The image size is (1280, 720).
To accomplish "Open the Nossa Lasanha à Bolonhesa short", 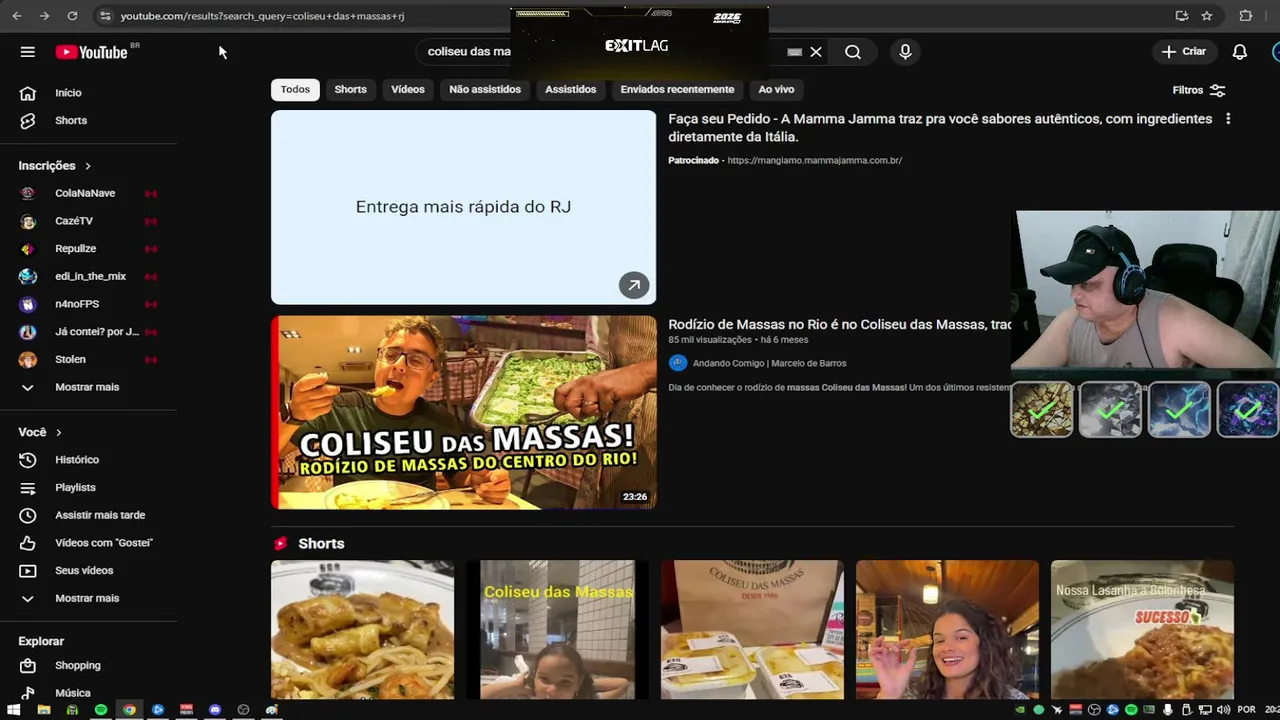I will 1142,630.
